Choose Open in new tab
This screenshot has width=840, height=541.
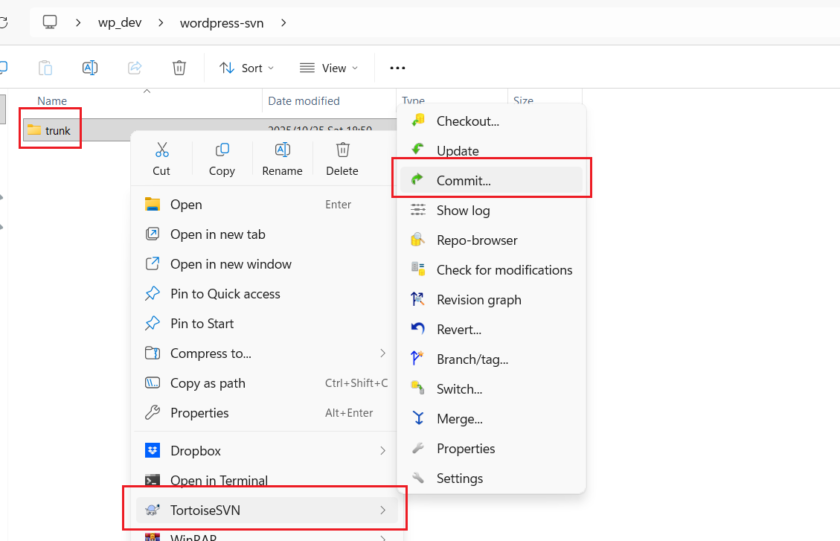point(266,234)
